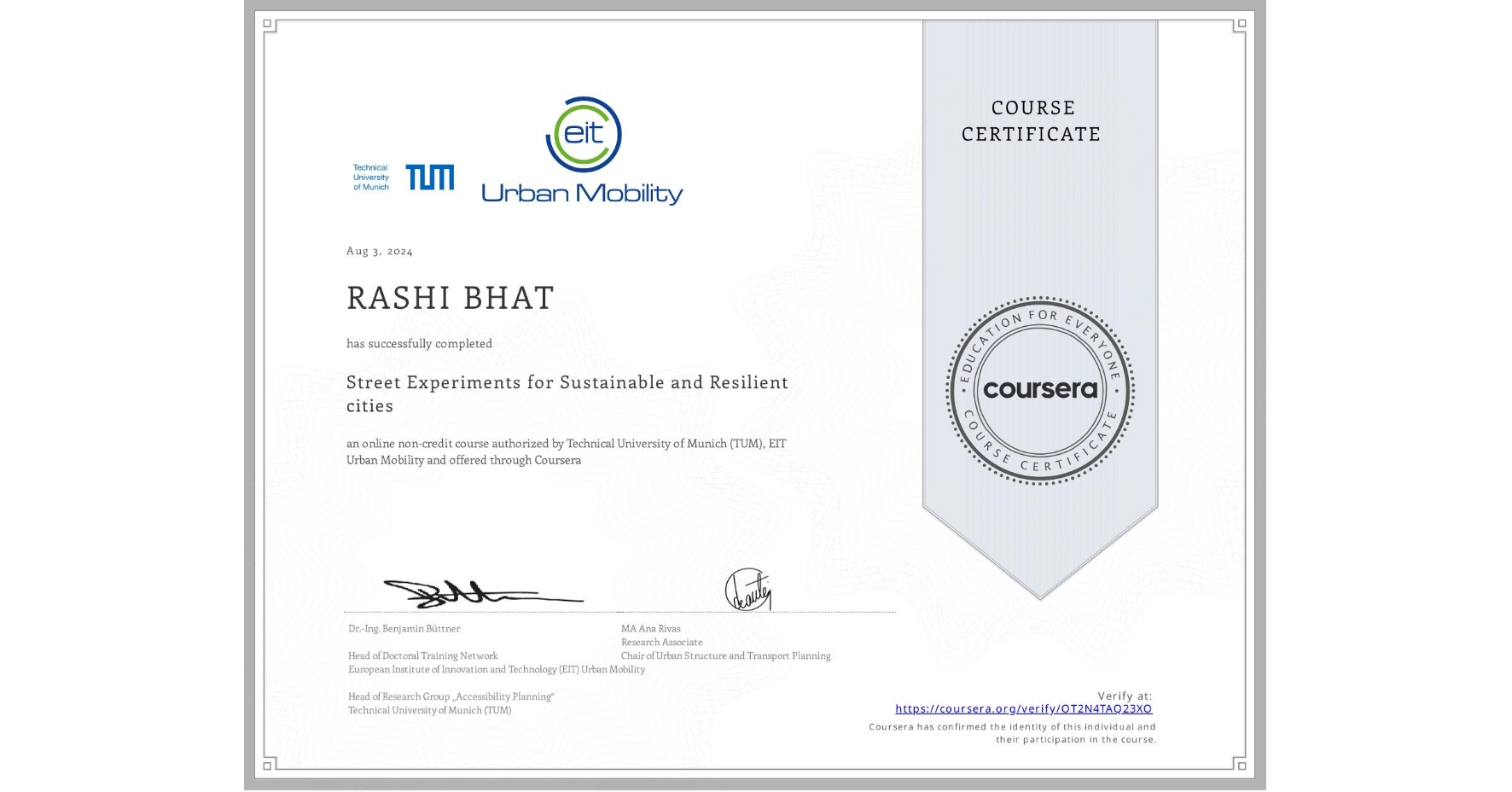Image resolution: width=1512 pixels, height=792 pixels.
Task: Click the Verify at label
Action: pyautogui.click(x=1126, y=695)
